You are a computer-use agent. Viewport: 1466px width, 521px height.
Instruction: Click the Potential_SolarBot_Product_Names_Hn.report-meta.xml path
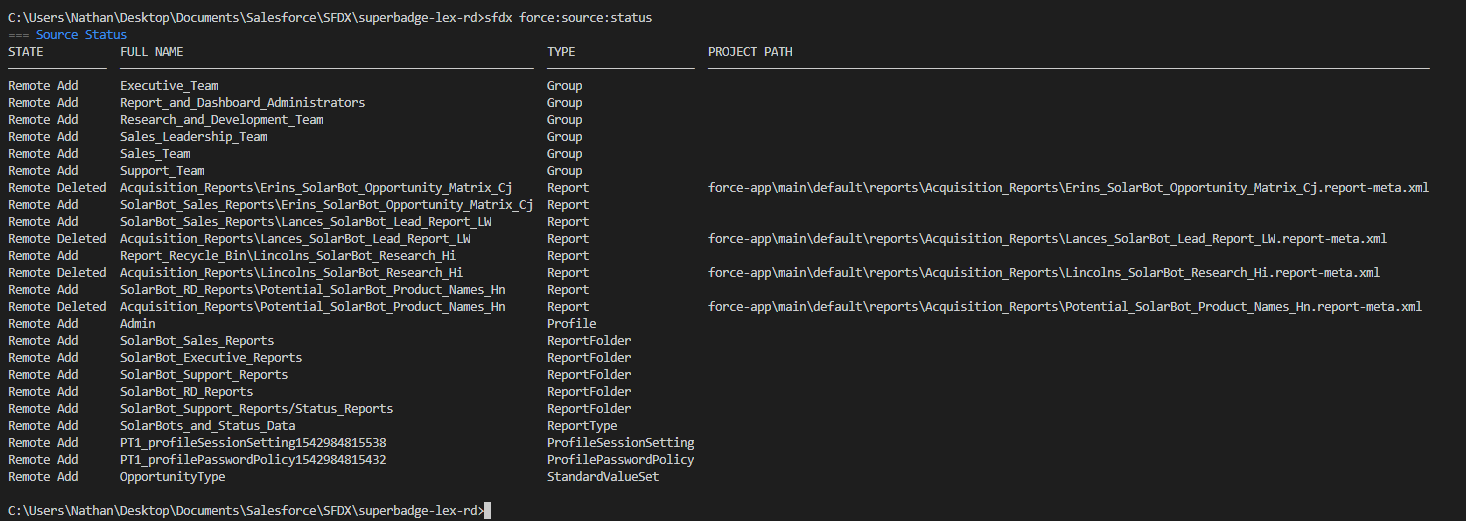point(1065,307)
